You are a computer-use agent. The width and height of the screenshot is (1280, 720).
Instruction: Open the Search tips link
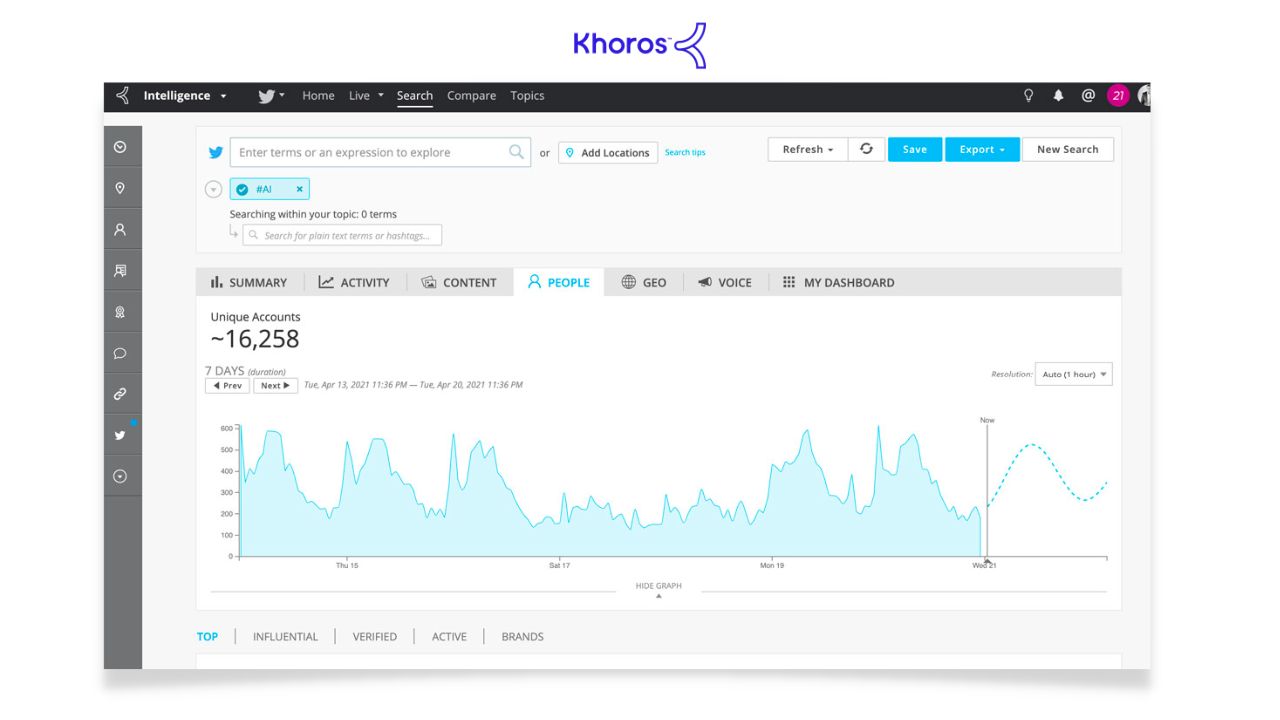685,153
